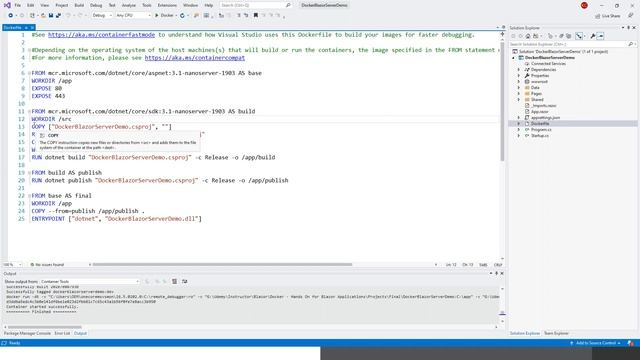
Task: Switch to the Error List tab
Action: click(62, 333)
